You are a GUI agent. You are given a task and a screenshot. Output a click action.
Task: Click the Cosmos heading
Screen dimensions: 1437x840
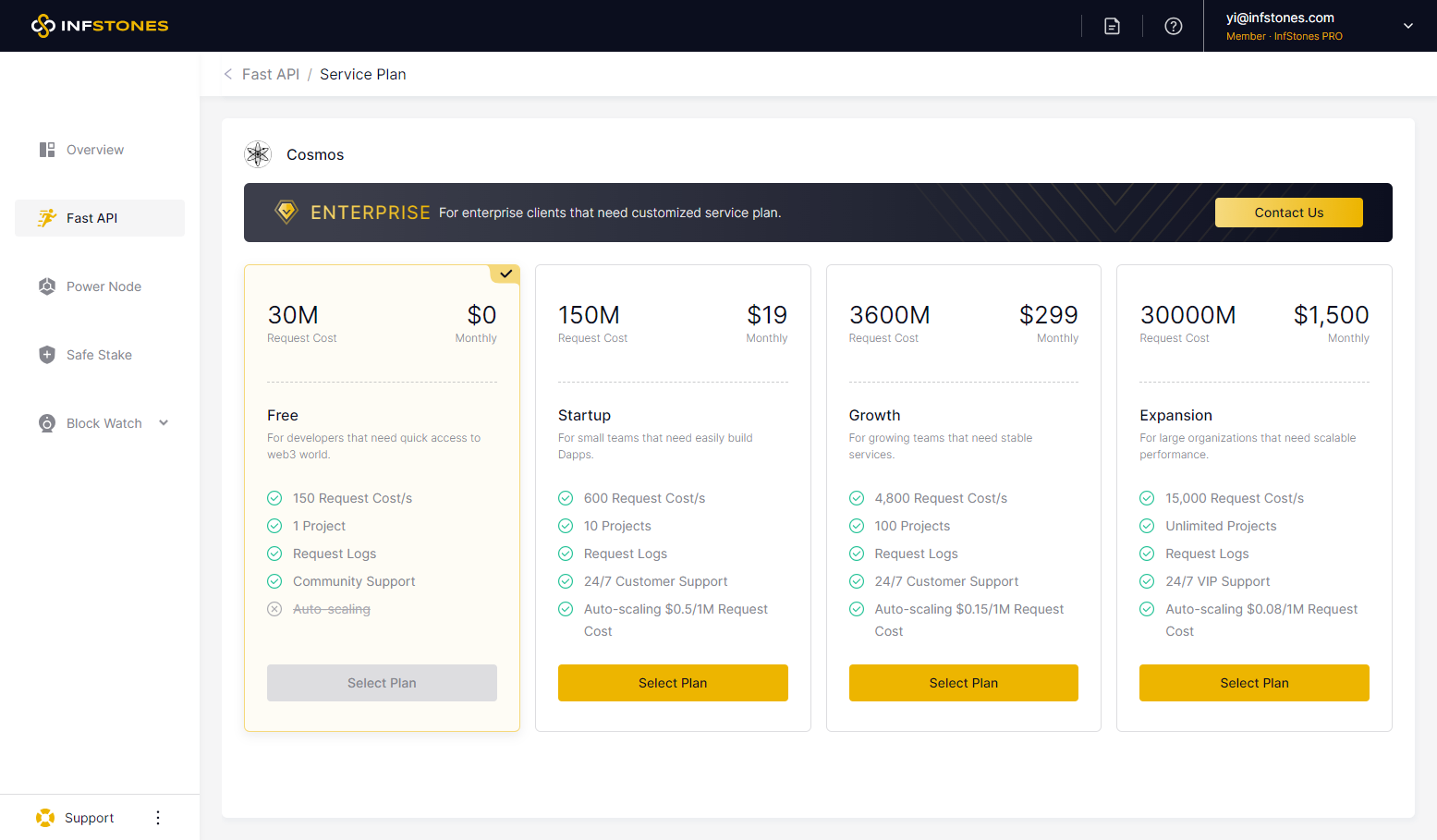315,154
